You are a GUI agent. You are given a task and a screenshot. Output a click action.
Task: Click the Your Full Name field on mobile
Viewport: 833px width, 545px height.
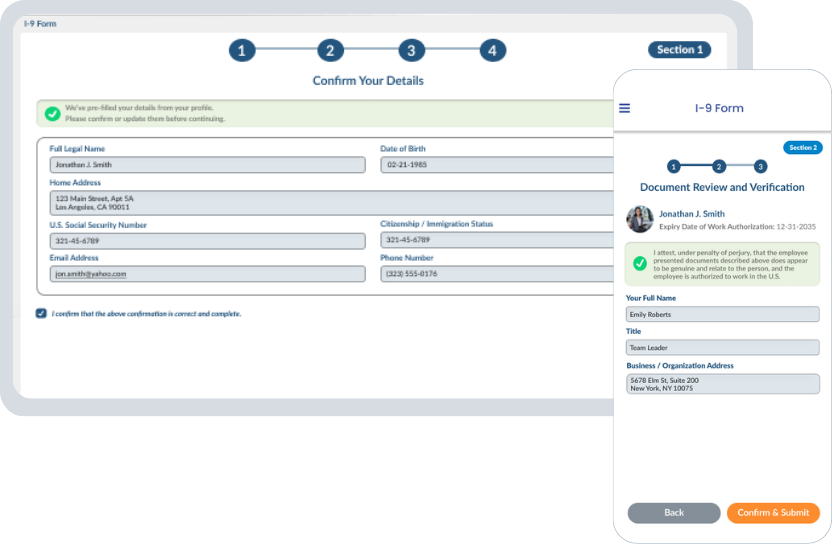tap(722, 314)
